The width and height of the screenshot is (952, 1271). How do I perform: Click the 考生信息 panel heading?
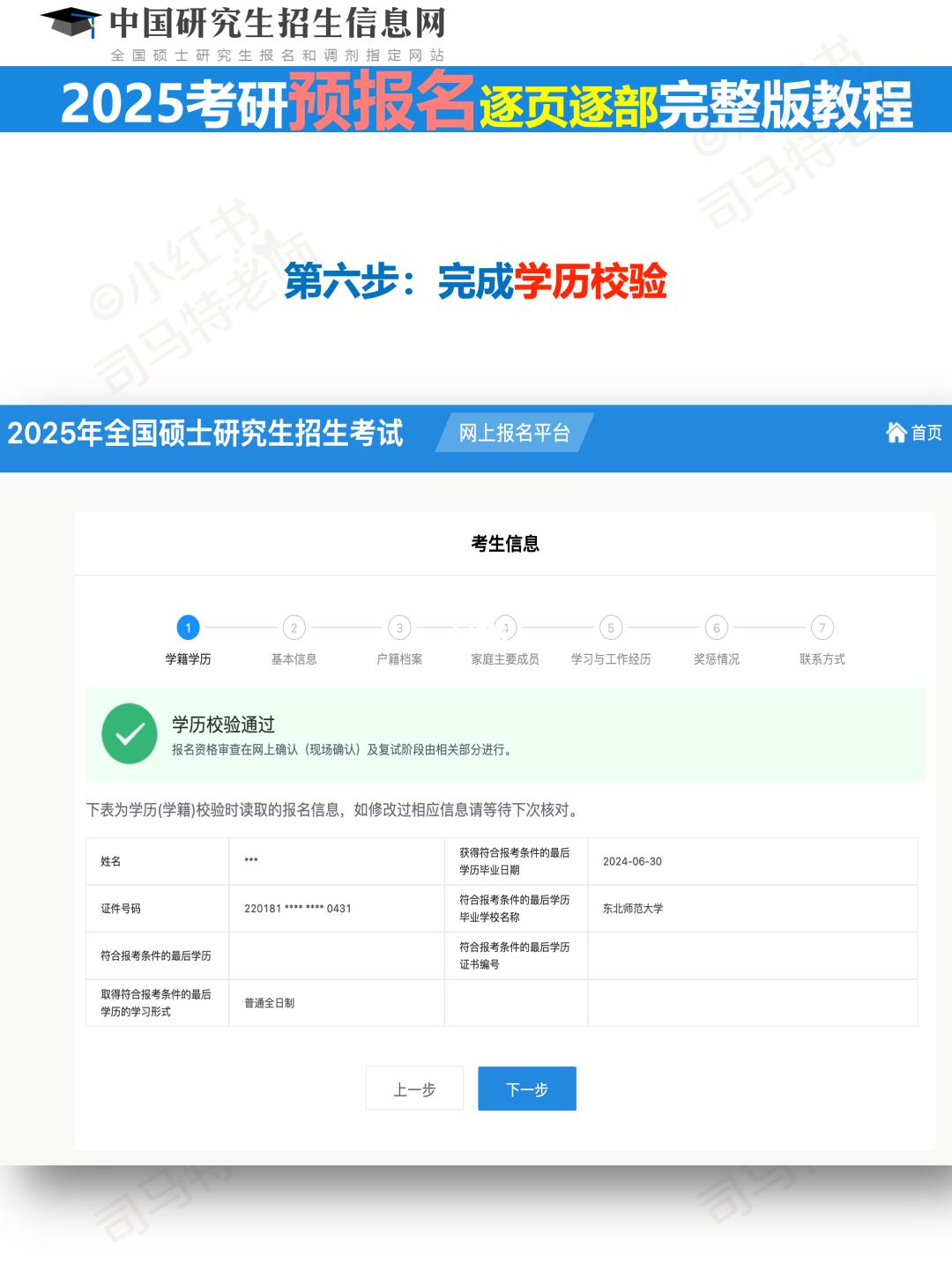tap(505, 544)
